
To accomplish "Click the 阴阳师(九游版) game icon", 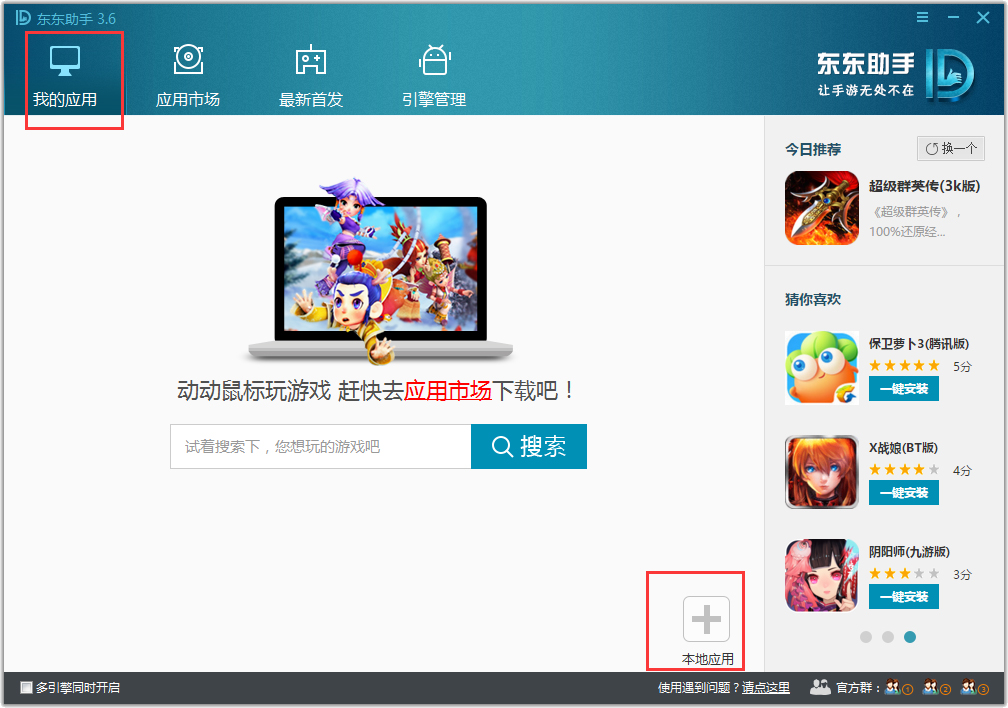I will point(822,576).
